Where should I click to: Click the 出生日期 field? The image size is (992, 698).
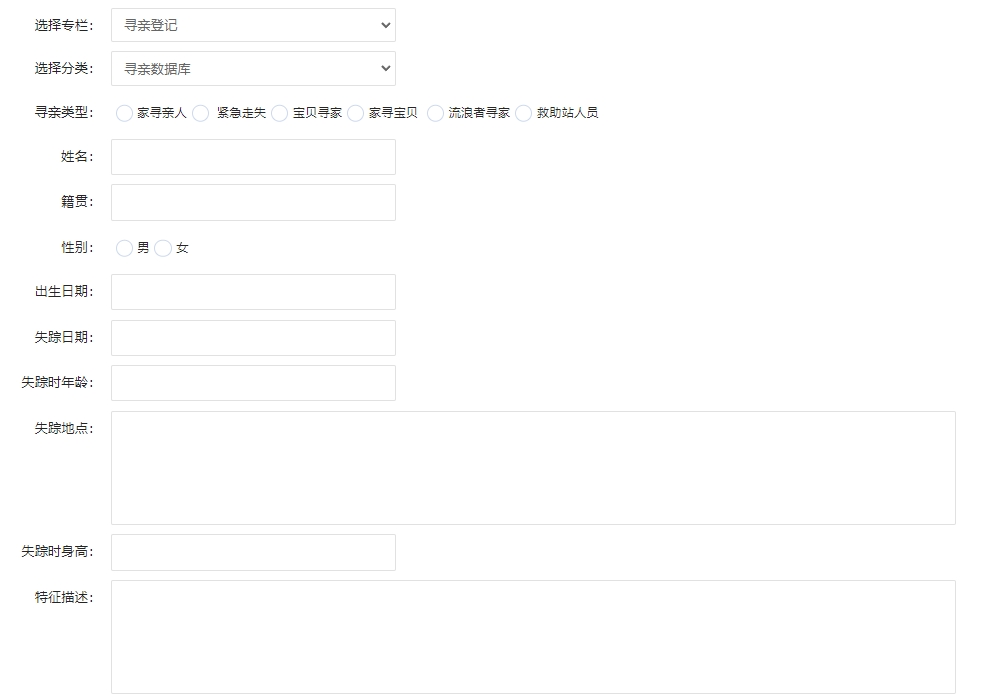[253, 292]
